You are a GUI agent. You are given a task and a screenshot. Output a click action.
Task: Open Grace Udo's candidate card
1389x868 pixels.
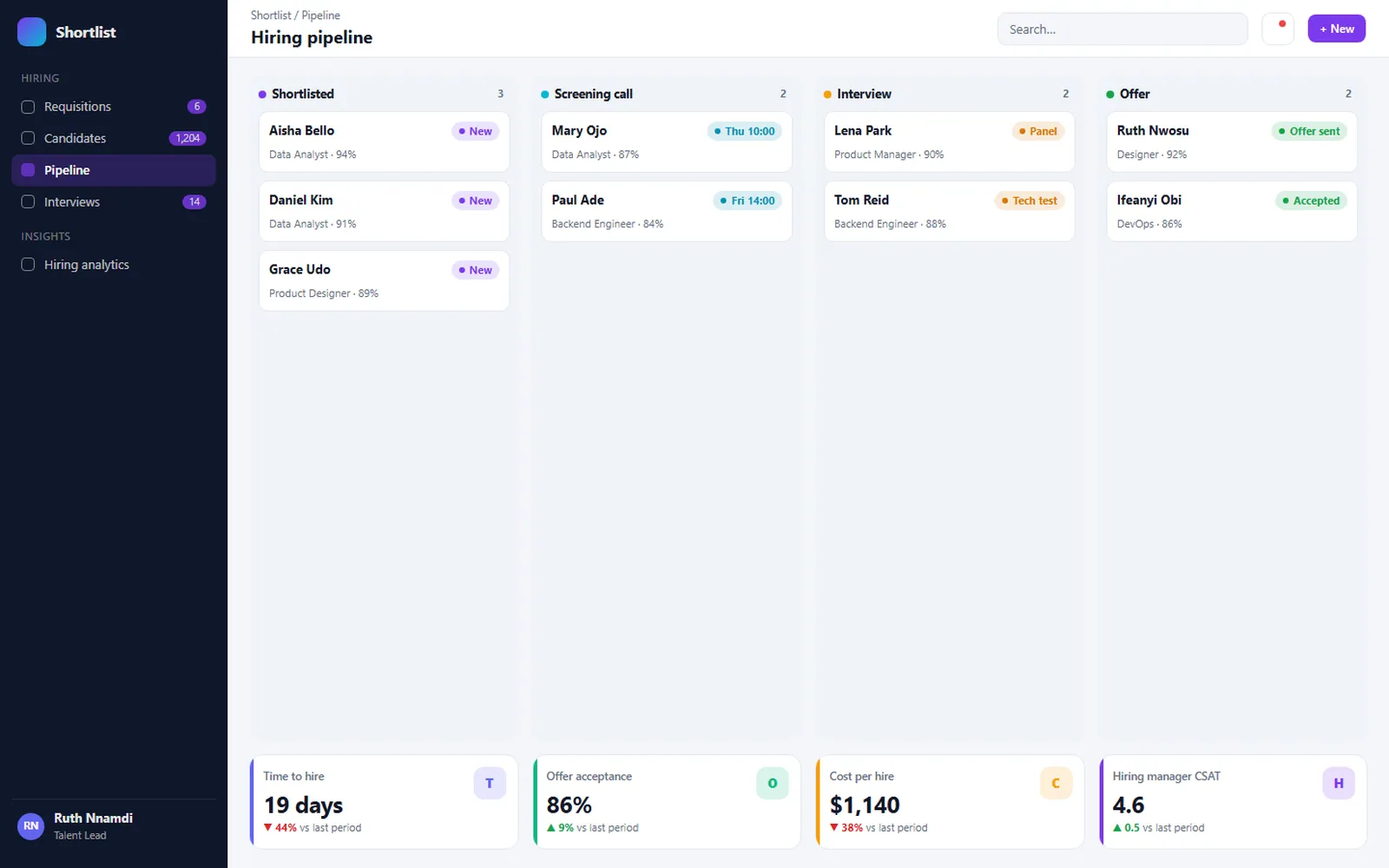tap(384, 280)
